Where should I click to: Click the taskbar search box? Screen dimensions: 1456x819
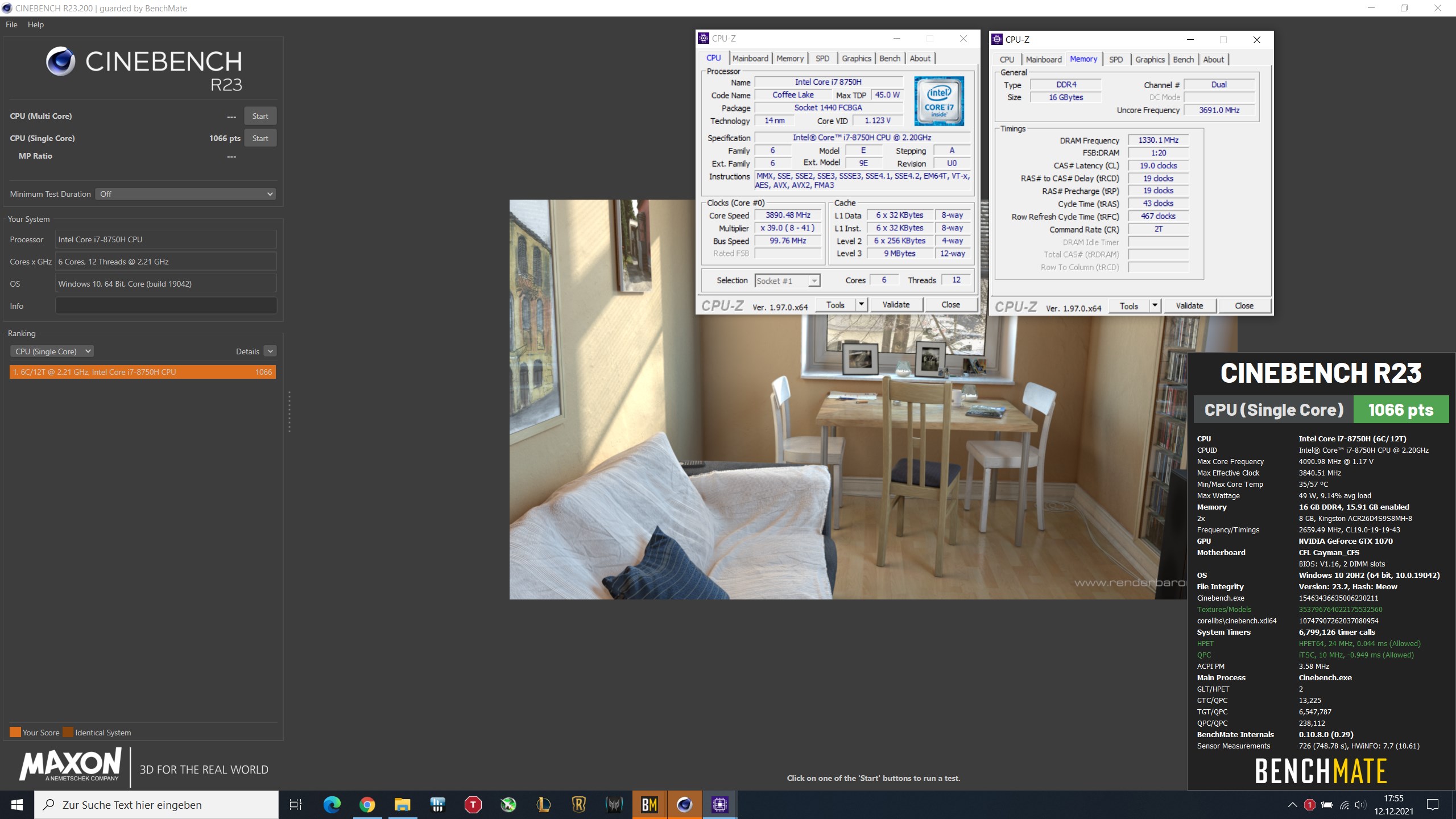point(156,805)
